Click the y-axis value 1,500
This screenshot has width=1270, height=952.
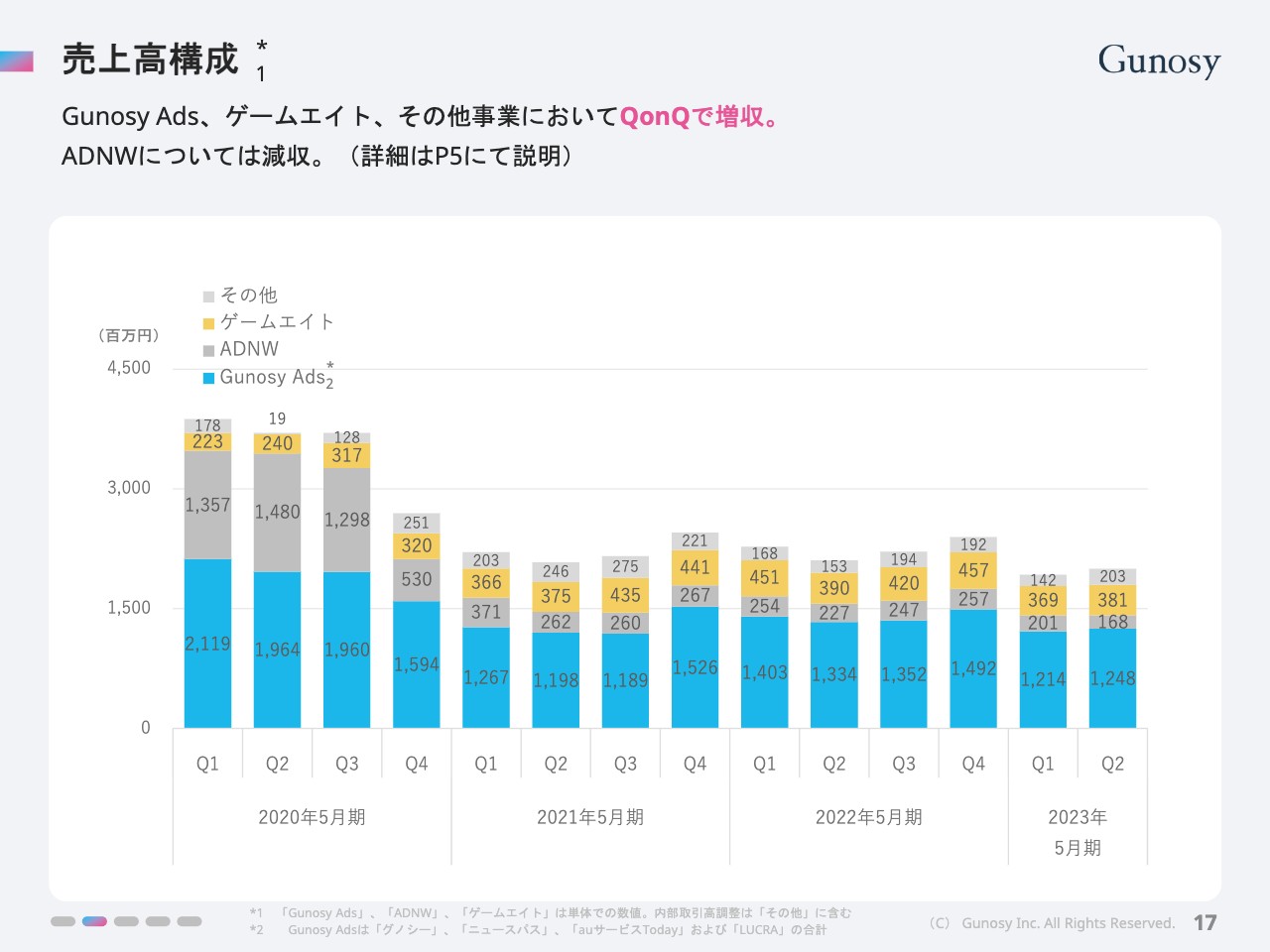pos(129,608)
